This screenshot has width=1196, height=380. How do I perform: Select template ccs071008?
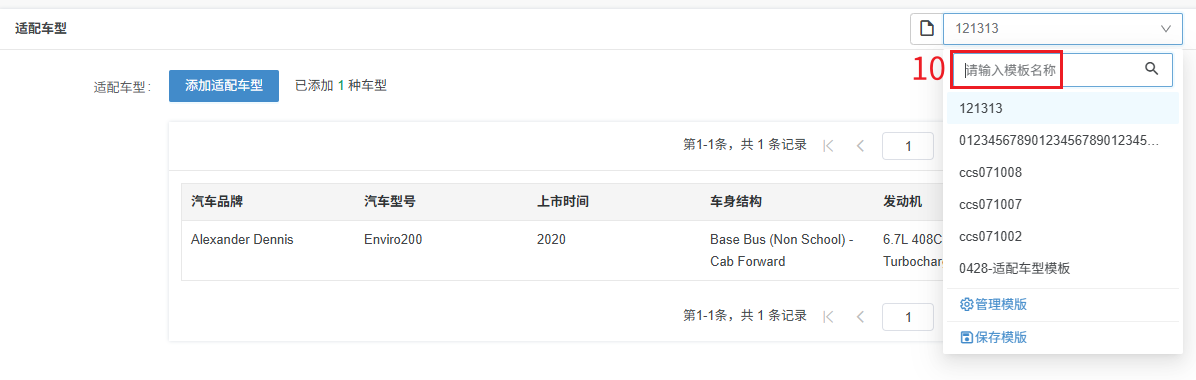pos(1063,172)
